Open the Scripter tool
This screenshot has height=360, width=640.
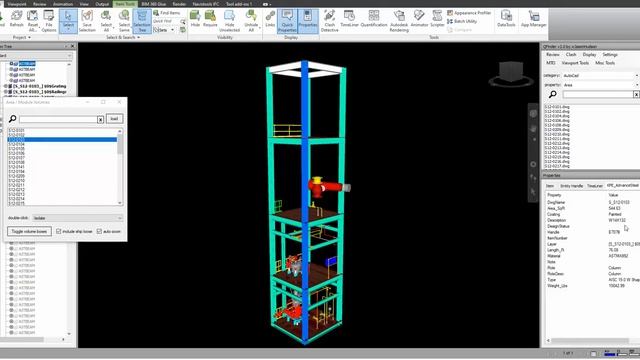[x=437, y=19]
